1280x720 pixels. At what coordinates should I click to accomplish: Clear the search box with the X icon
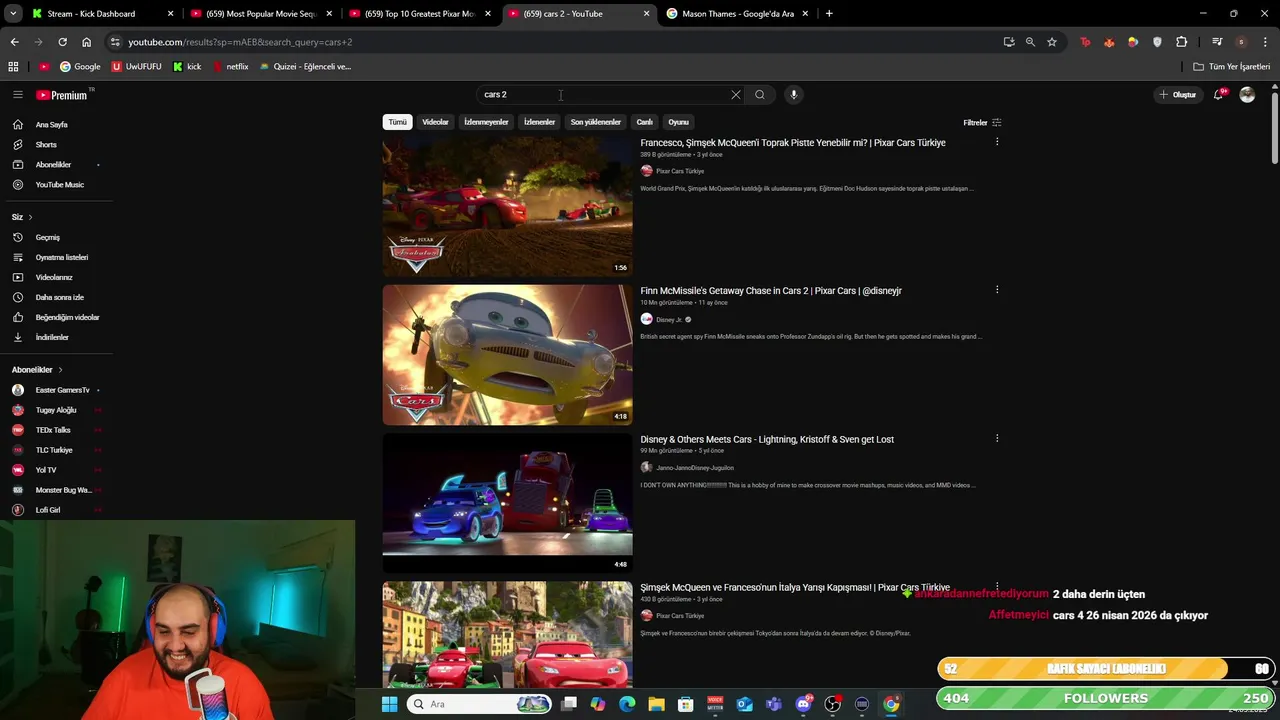pyautogui.click(x=736, y=95)
